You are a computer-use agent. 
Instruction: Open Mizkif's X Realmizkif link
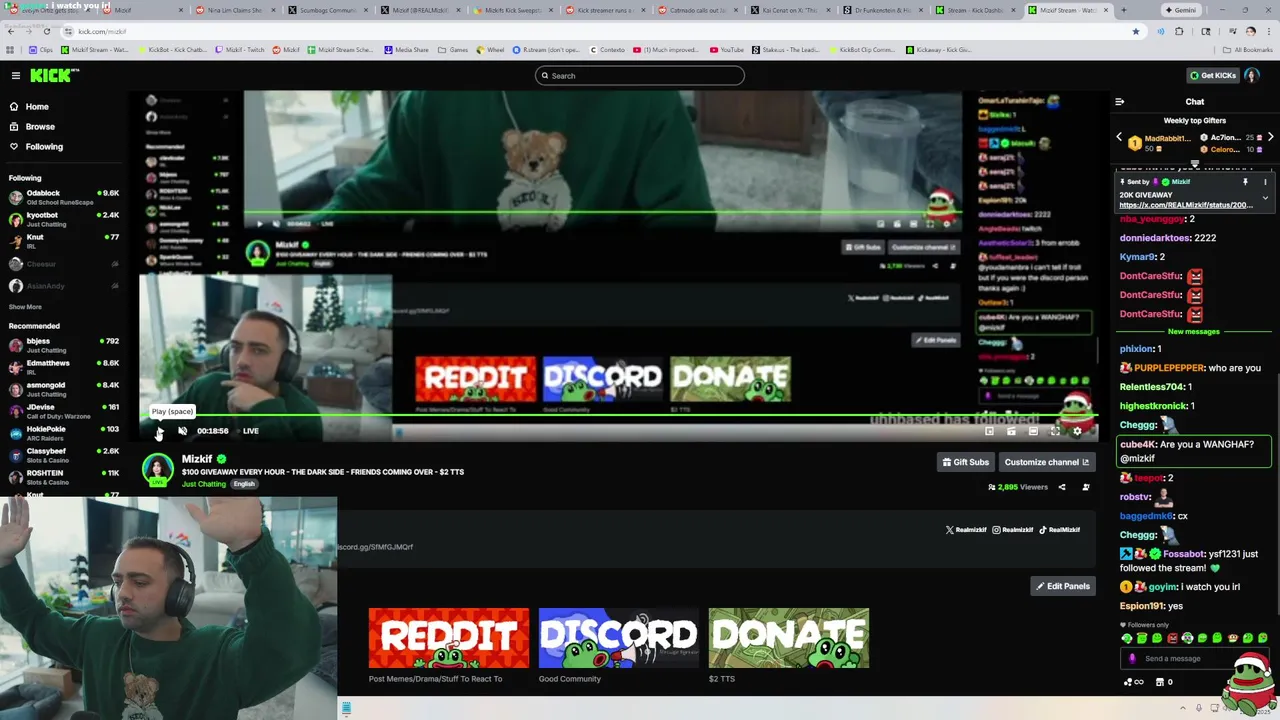(x=966, y=530)
